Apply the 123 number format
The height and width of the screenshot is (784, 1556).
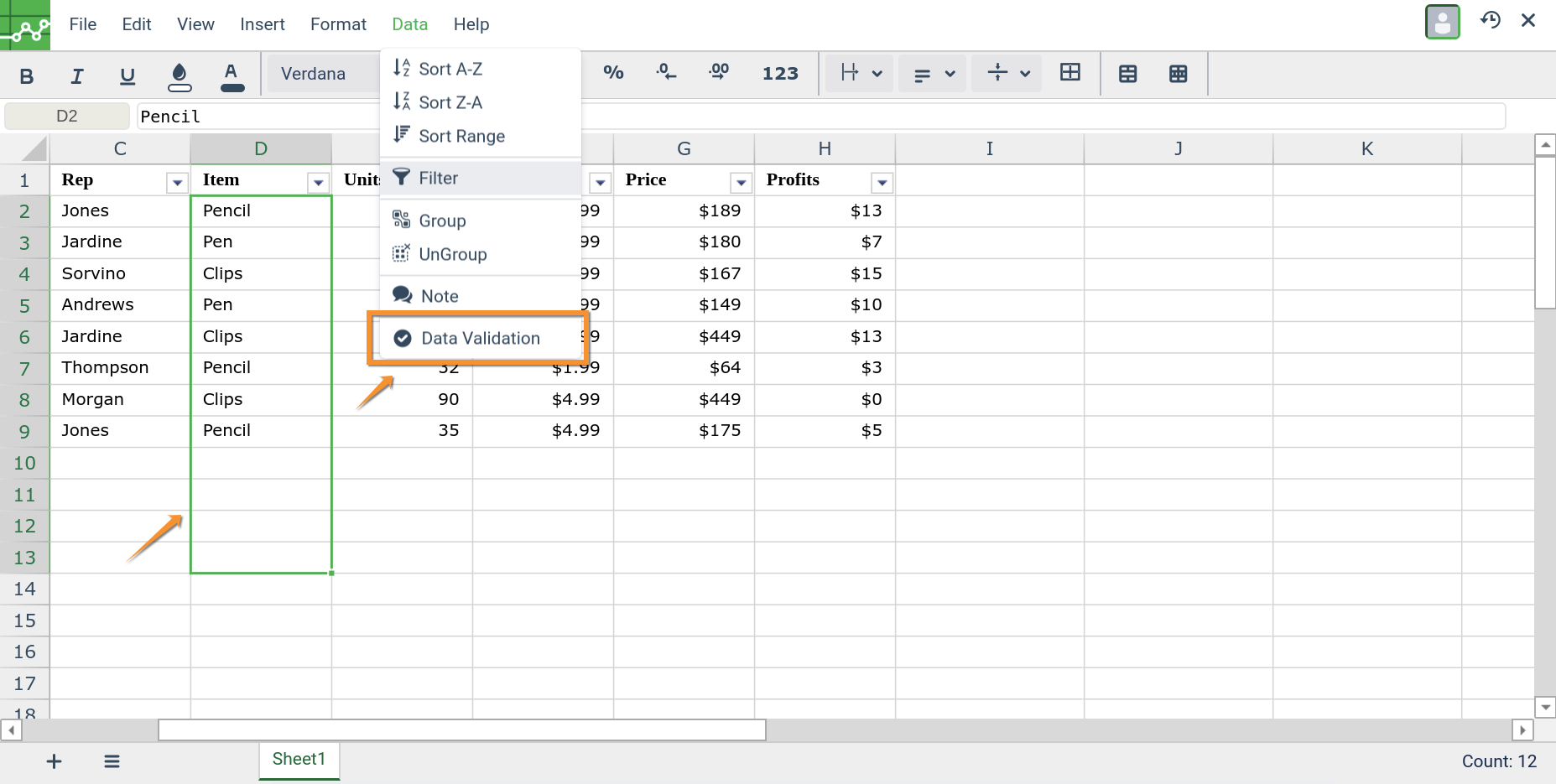pos(780,73)
